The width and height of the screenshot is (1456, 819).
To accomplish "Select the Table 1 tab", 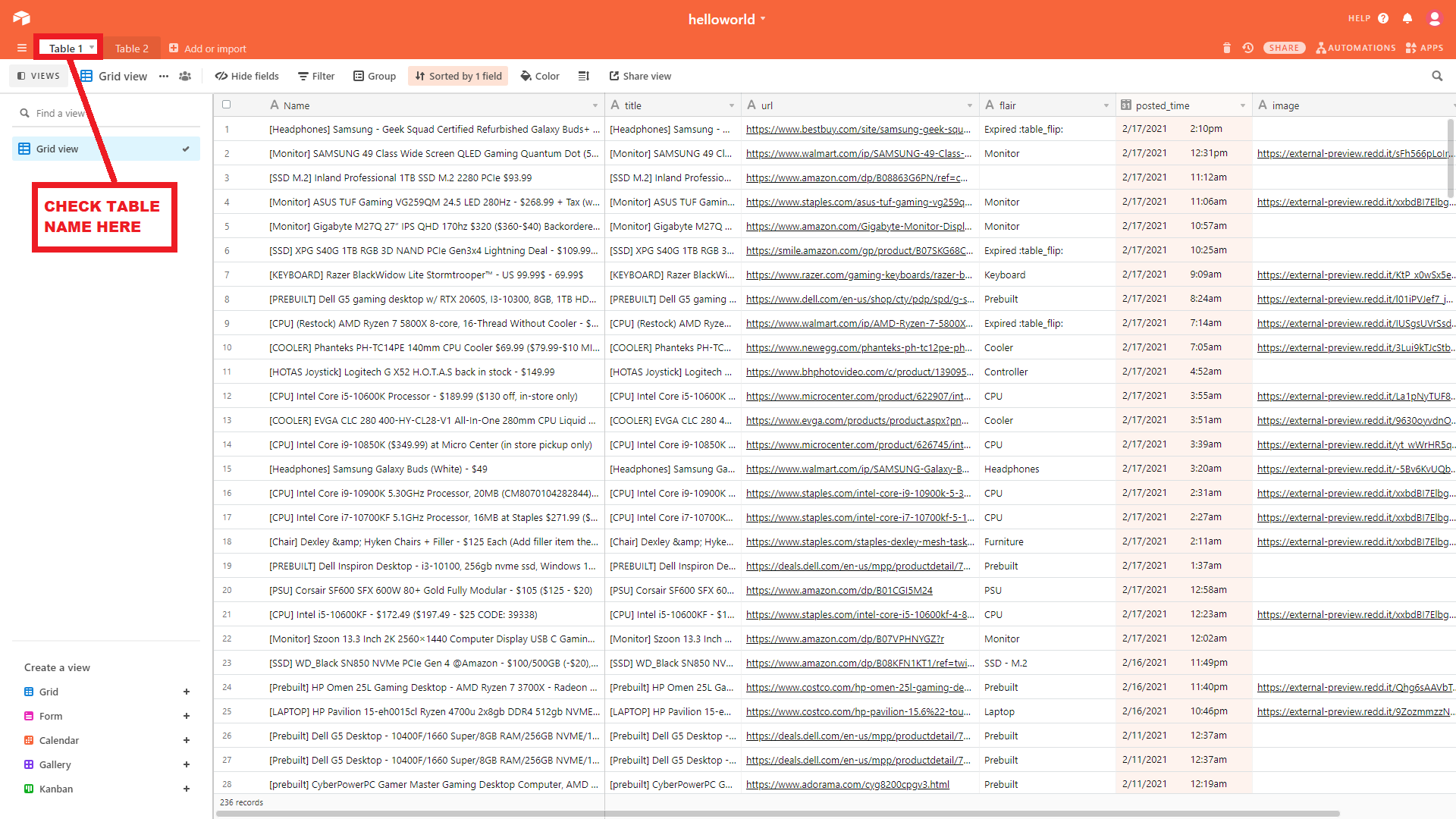I will (x=66, y=49).
